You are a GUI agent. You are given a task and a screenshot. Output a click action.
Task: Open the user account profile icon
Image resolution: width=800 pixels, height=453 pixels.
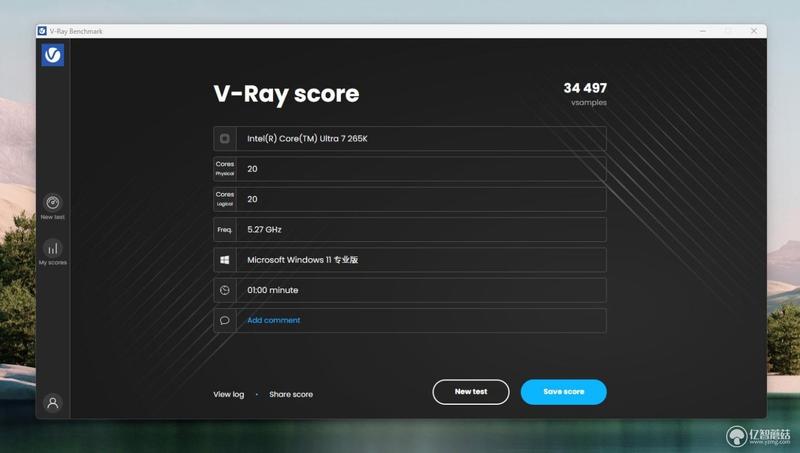tap(53, 402)
